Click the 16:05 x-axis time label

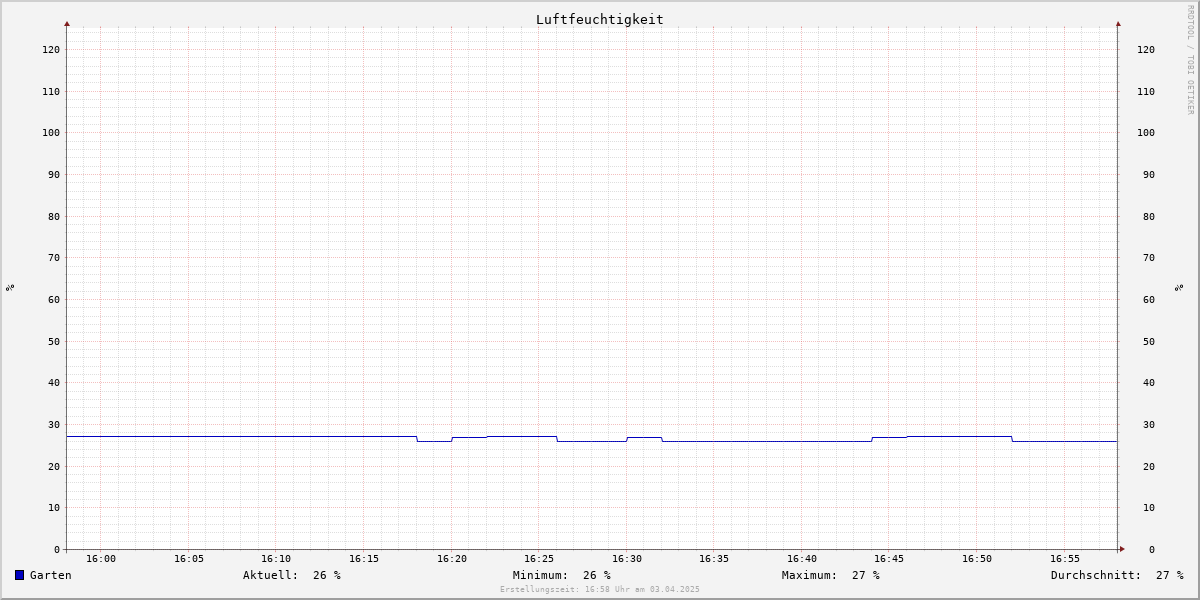click(189, 559)
